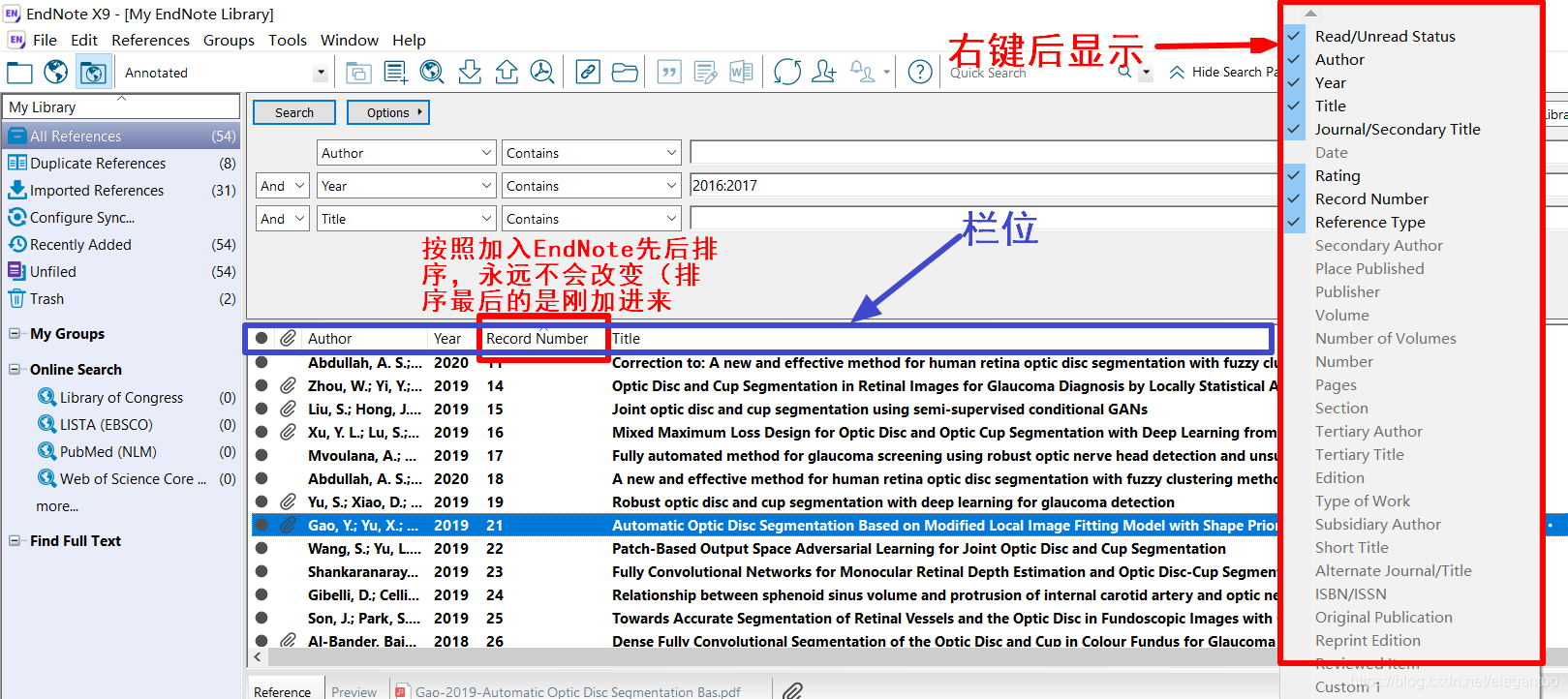Click the Import (down arrow) icon
This screenshot has width=1568, height=699.
(x=470, y=73)
